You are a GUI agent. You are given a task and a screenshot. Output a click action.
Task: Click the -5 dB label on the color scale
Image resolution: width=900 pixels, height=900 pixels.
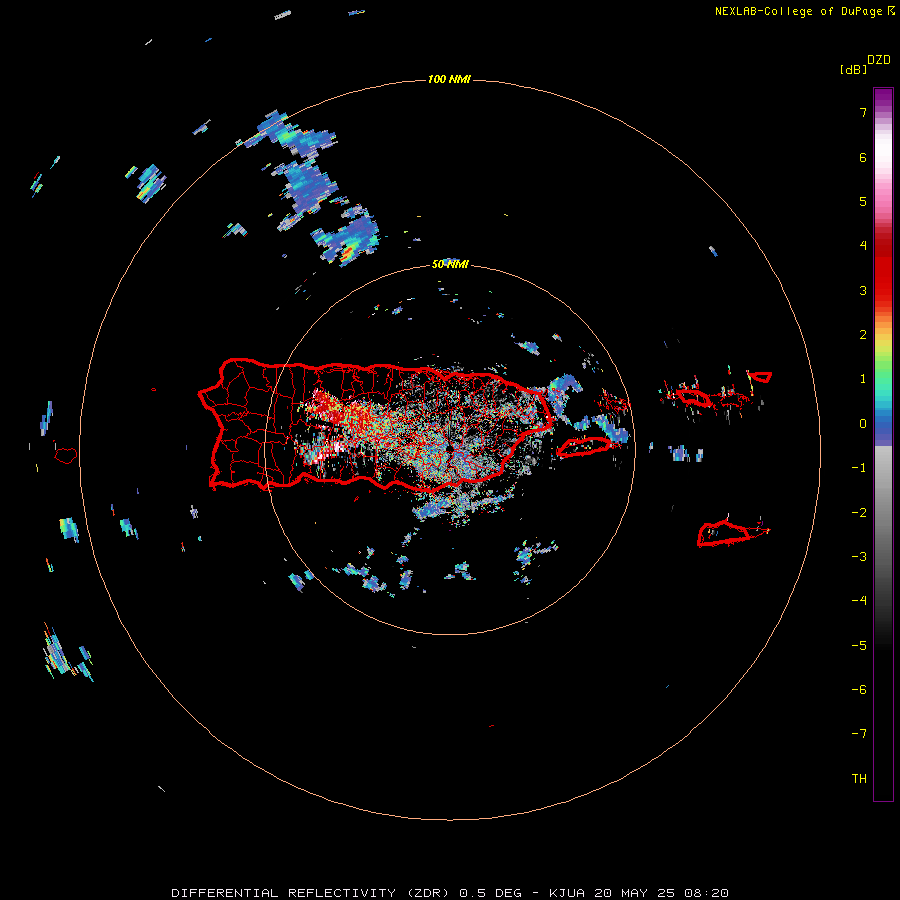(x=859, y=646)
